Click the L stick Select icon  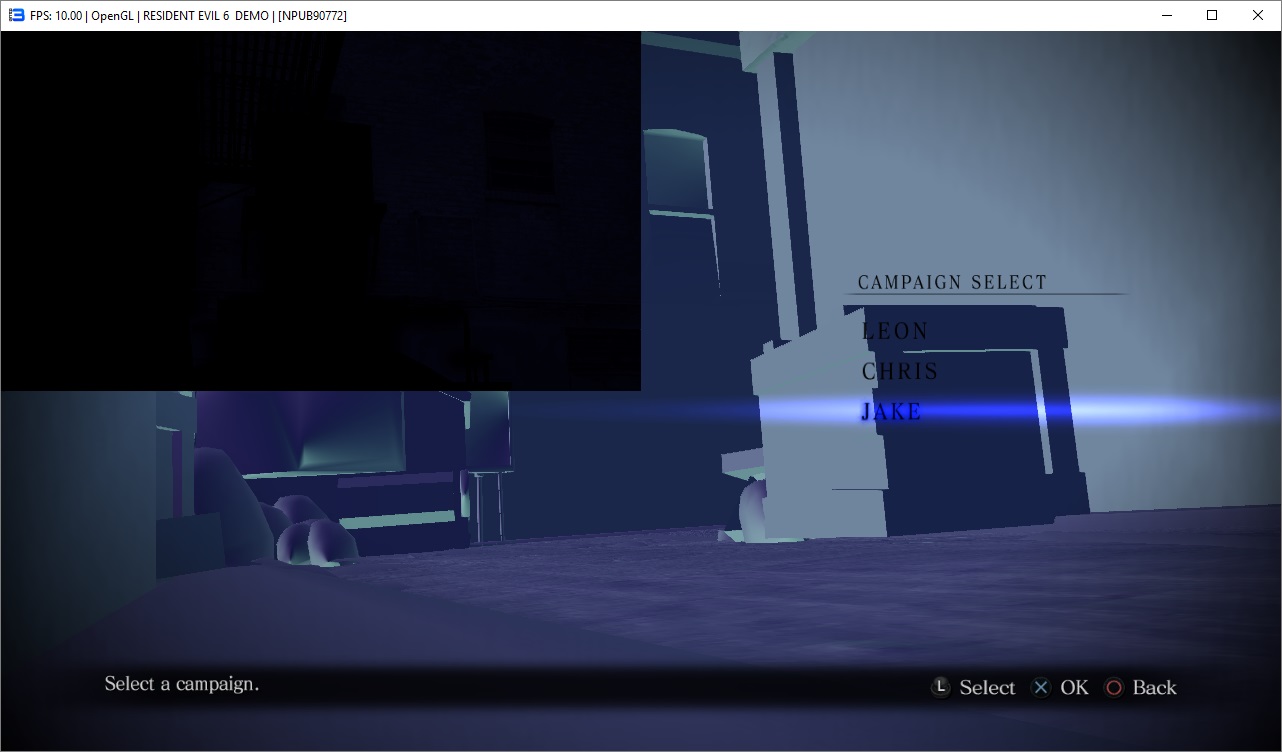pos(940,687)
